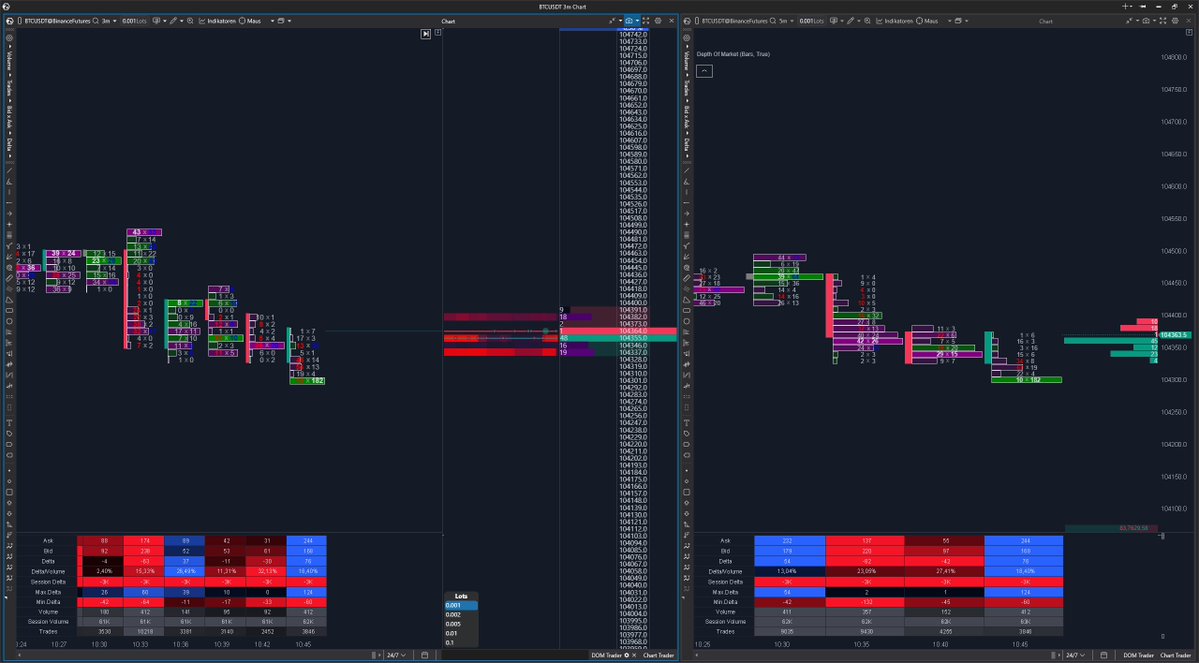Click small panel toggle icon right of play button

coord(437,33)
